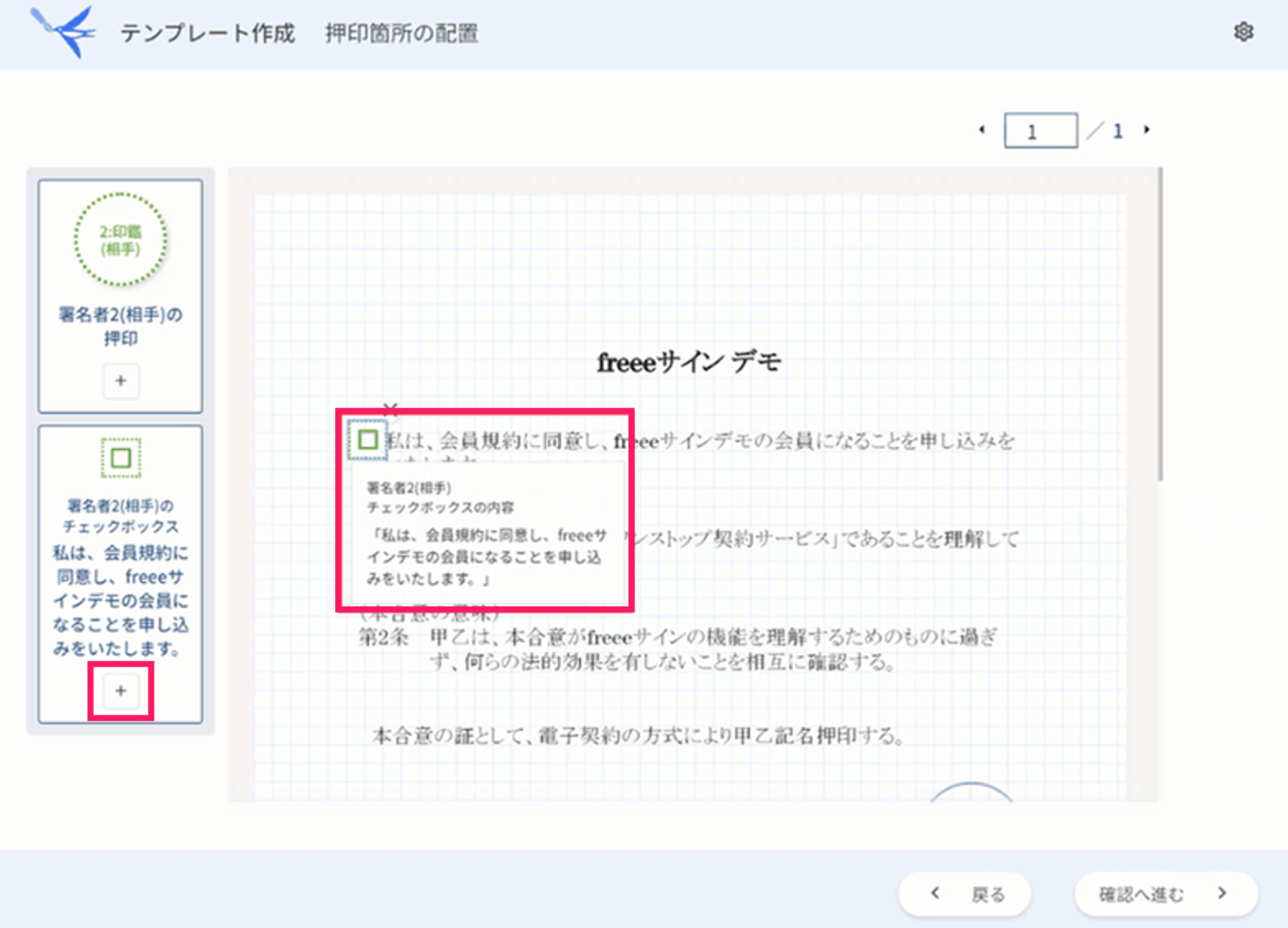1288x928 pixels.
Task: Click the page number input field
Action: [x=1041, y=131]
